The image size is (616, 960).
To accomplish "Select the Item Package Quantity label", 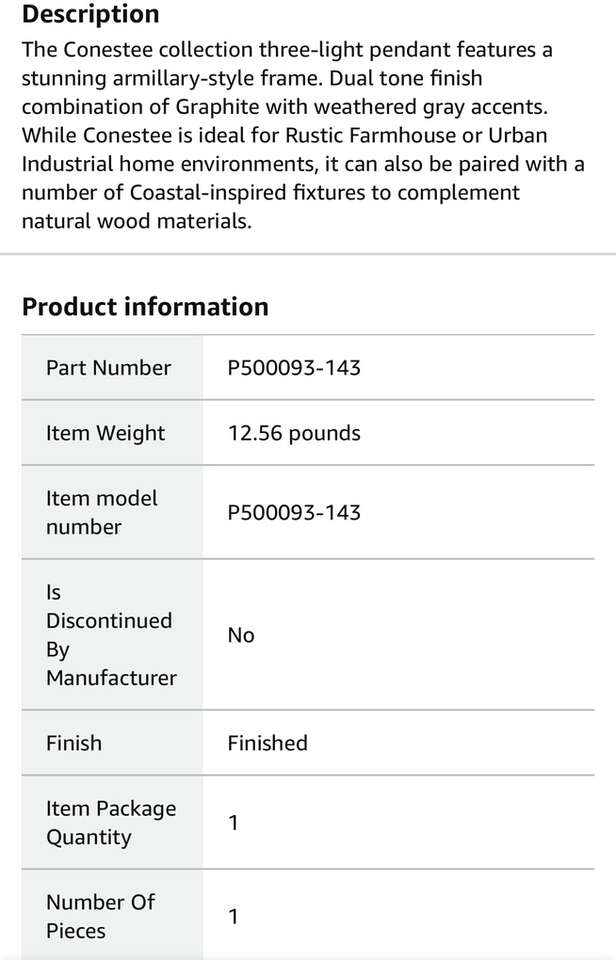I will pos(110,823).
